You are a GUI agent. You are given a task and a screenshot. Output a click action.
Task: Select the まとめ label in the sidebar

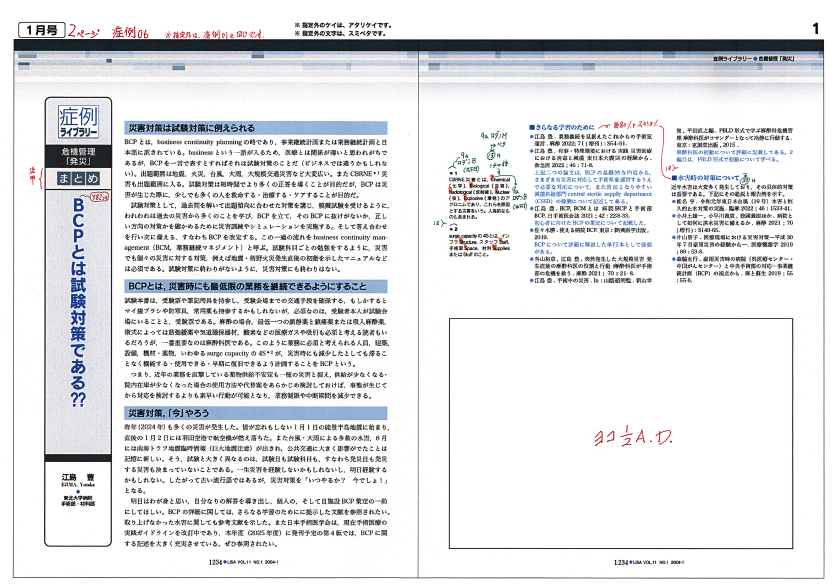[75, 177]
